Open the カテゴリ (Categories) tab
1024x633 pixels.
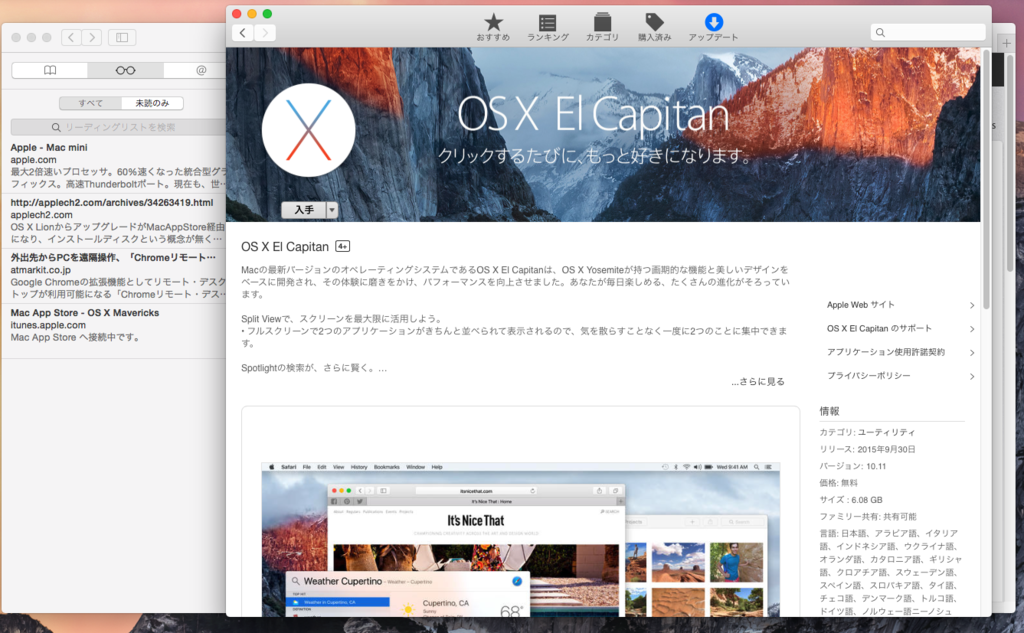tap(602, 28)
